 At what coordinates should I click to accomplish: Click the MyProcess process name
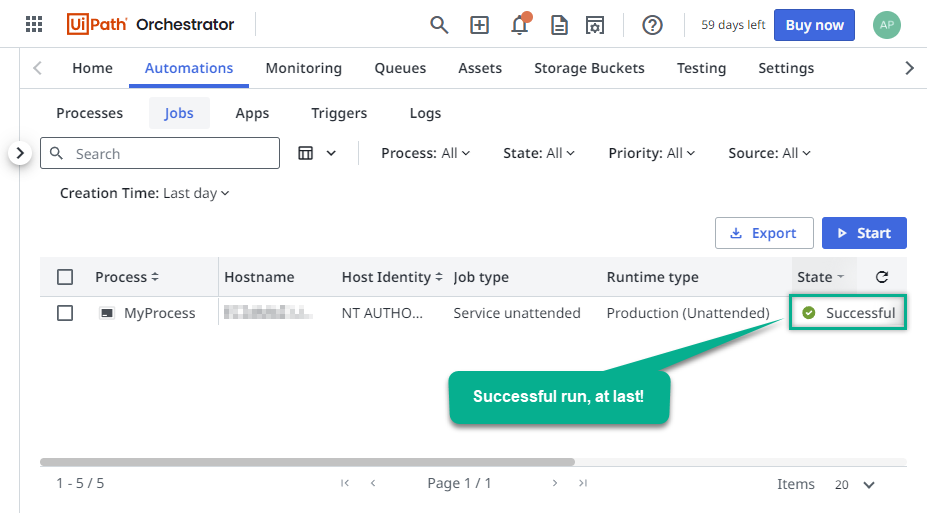tap(160, 313)
